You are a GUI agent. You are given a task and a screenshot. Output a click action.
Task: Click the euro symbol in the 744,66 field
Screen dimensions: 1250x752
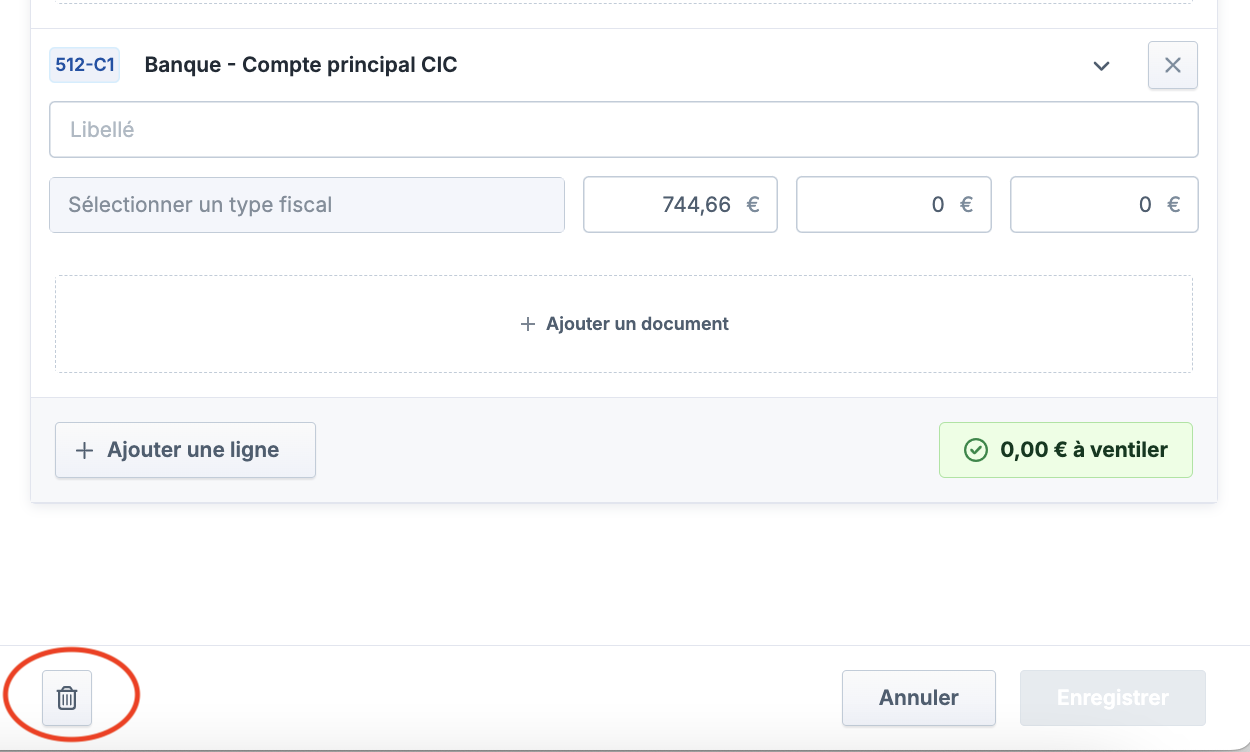753,205
